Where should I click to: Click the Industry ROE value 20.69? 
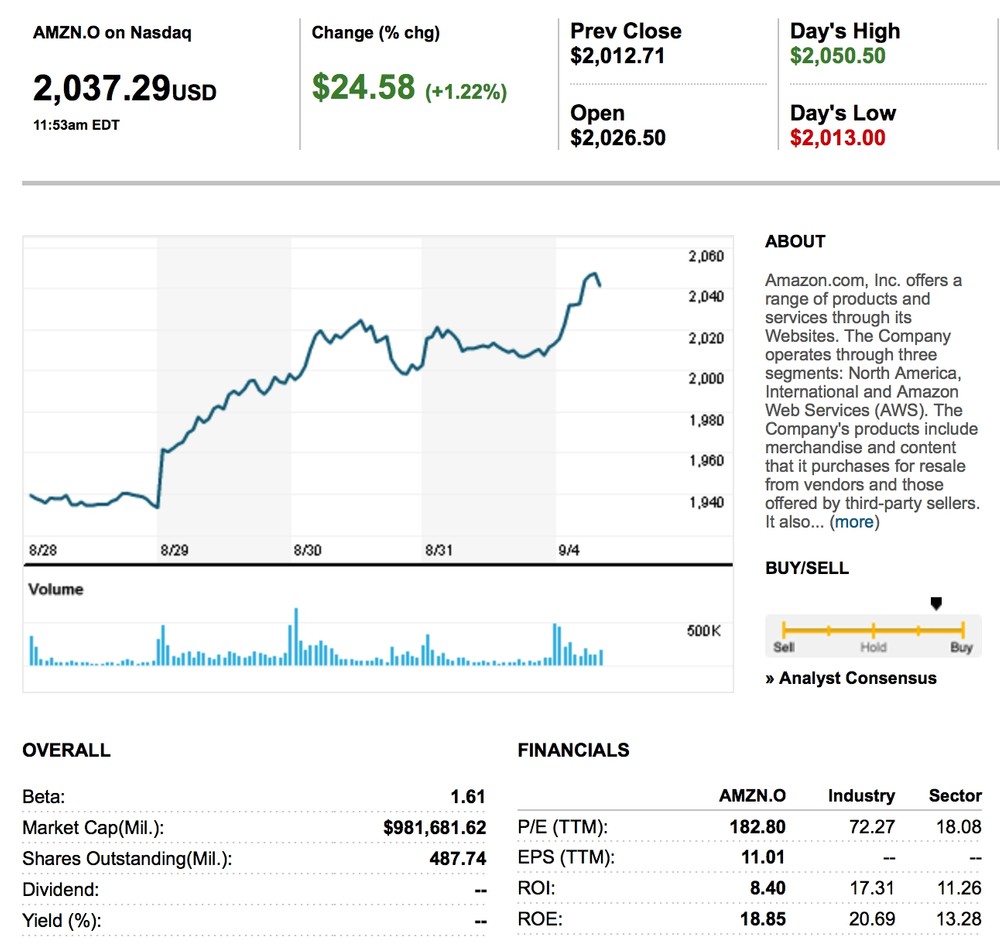(872, 920)
